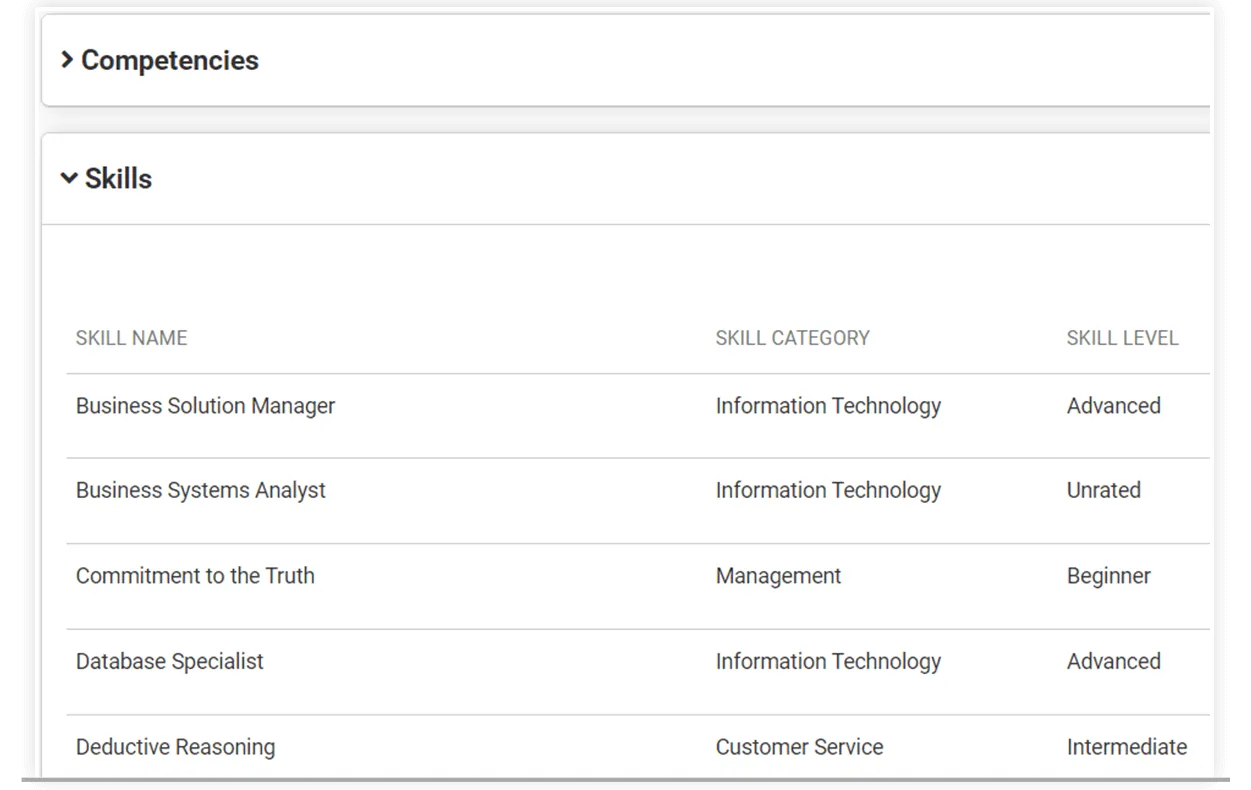
Task: Click the chevron next to Competencies
Action: tap(68, 60)
